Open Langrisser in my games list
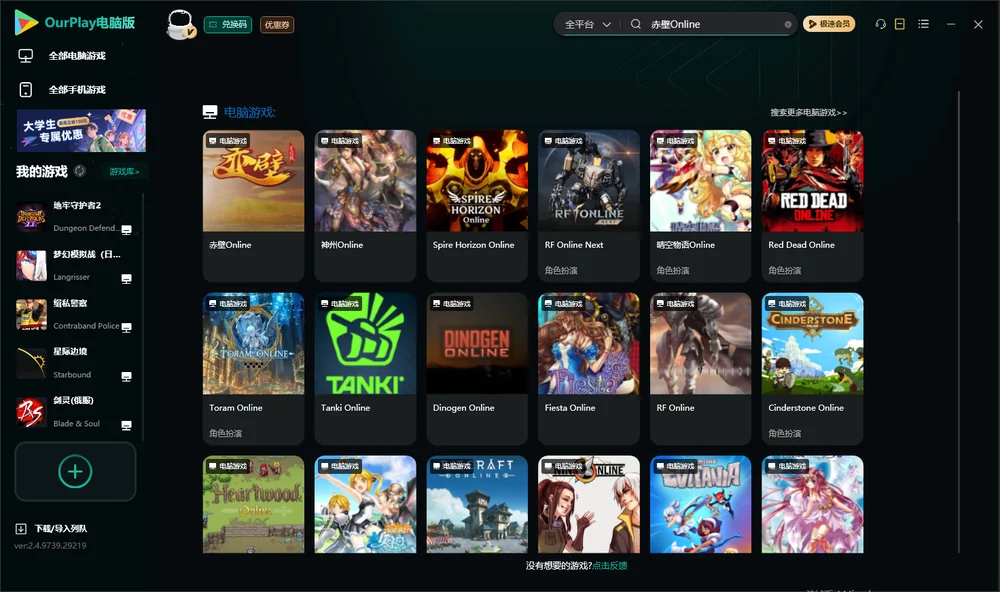The image size is (1000, 592). coord(74,265)
